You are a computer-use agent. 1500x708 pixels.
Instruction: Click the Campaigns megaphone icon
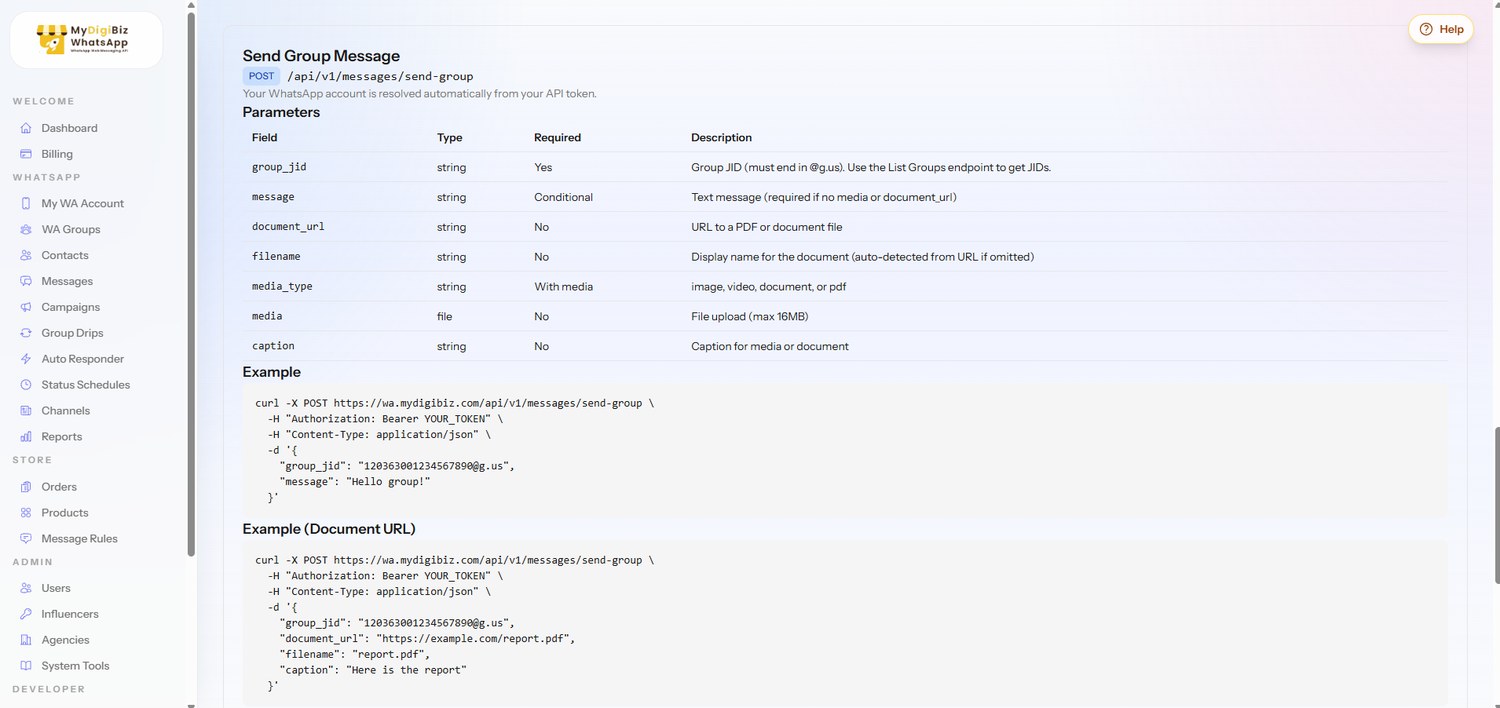(26, 307)
